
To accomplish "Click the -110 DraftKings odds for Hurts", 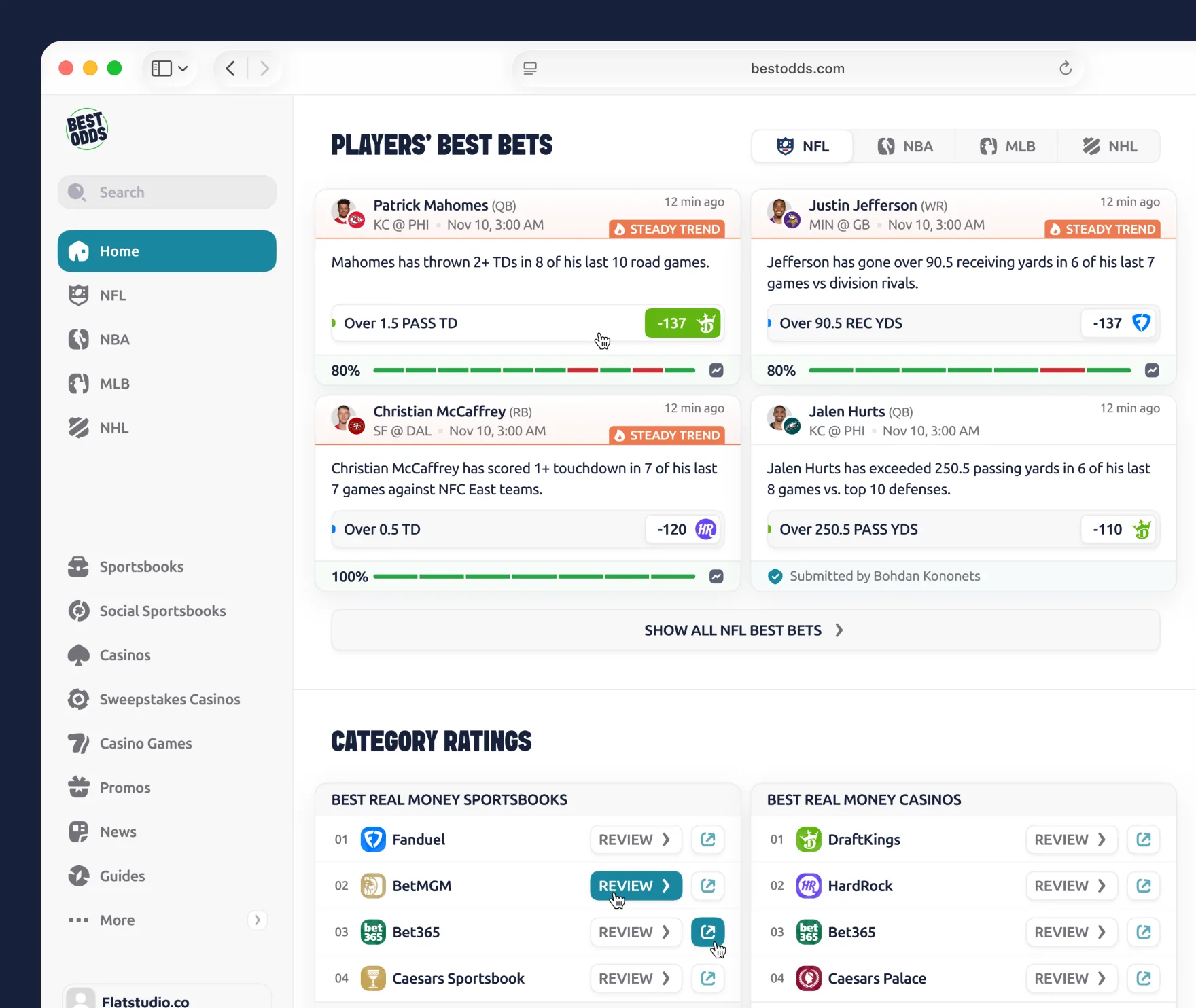I will [x=1120, y=529].
